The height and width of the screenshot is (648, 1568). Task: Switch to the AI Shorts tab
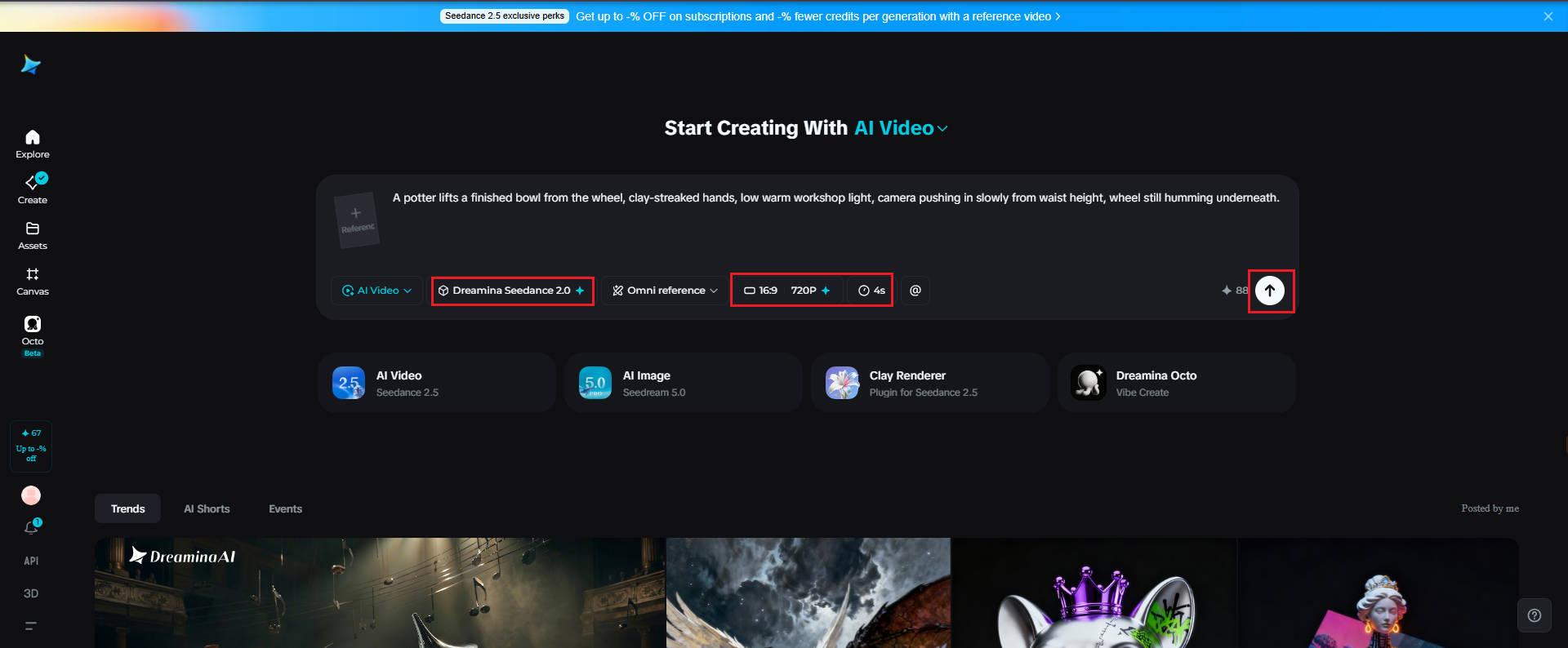[207, 508]
